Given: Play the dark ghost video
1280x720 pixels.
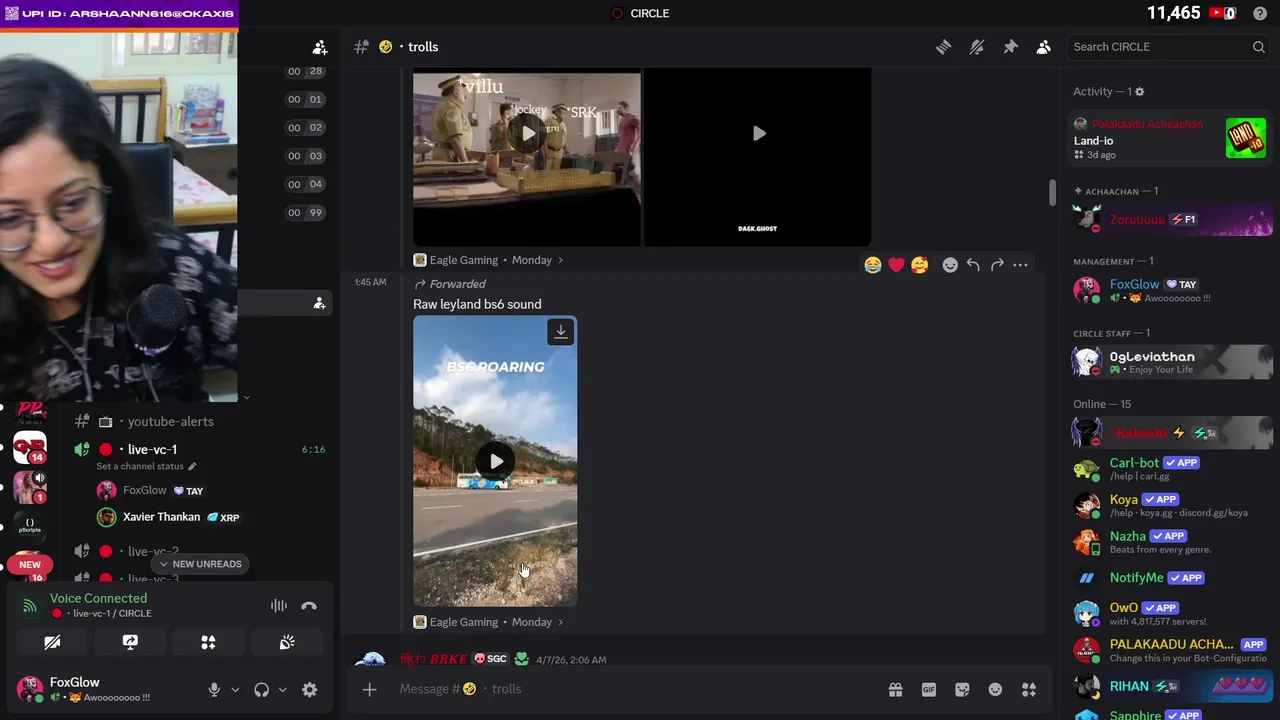Looking at the screenshot, I should click(x=759, y=133).
